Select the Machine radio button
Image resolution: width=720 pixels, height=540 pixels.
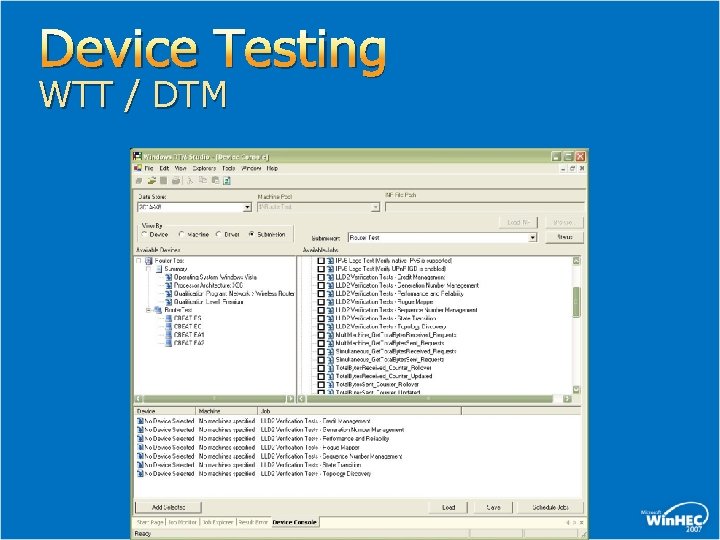coord(181,235)
